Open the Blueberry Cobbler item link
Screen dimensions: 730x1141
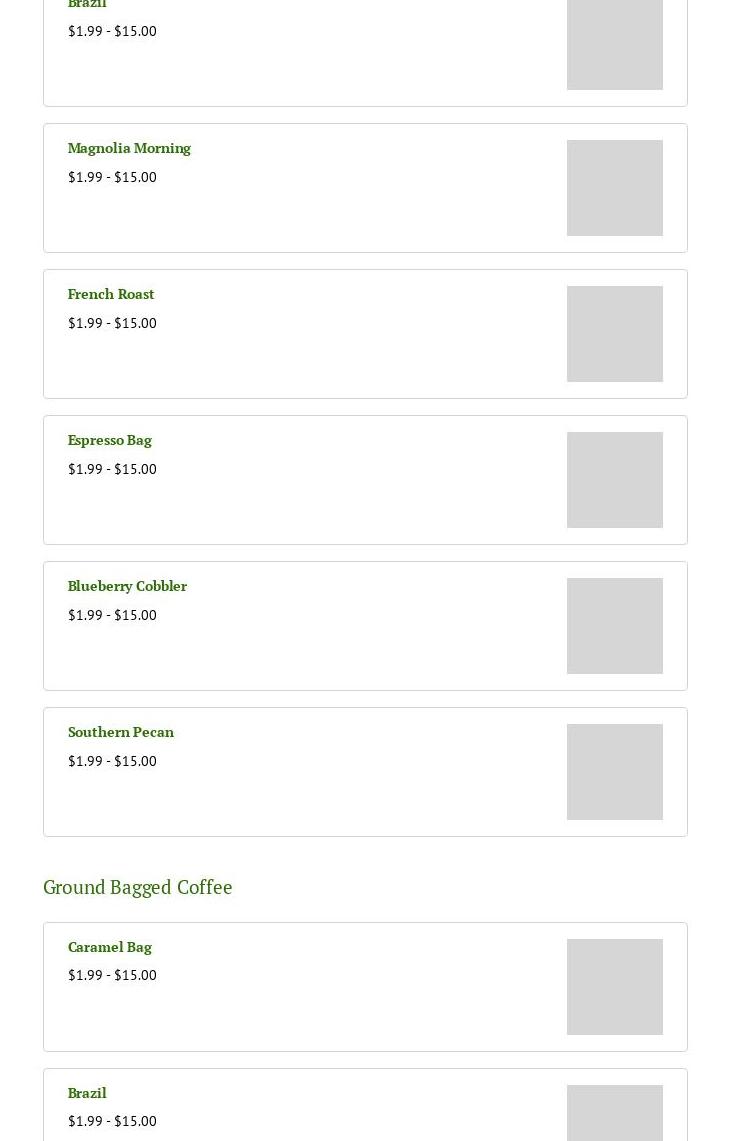127,586
